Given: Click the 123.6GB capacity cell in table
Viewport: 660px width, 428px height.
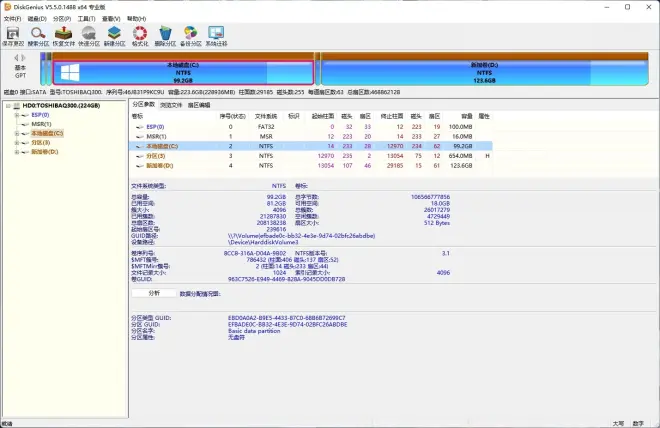Looking at the screenshot, I should click(x=461, y=166).
